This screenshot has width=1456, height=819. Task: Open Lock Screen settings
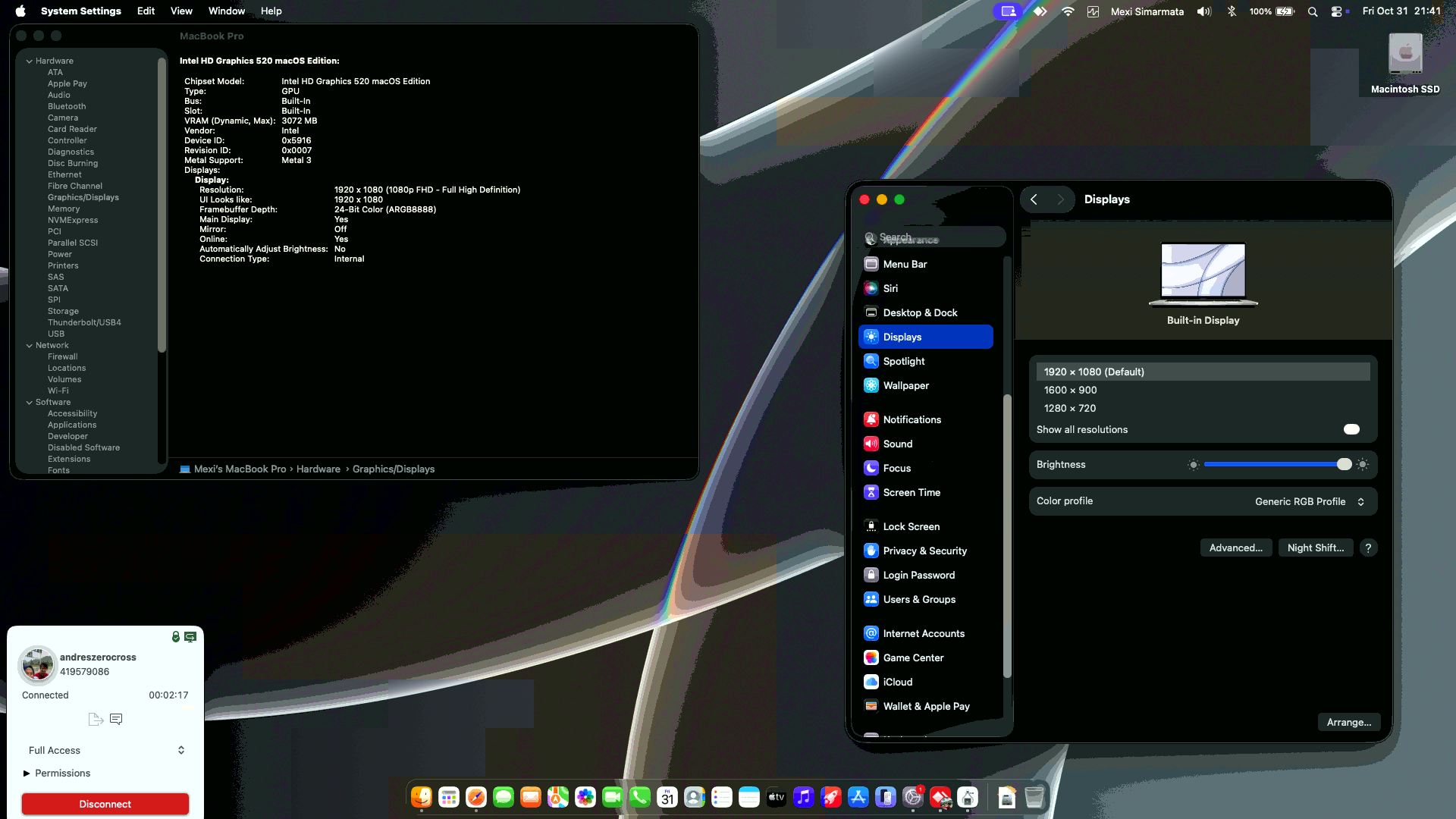click(925, 526)
